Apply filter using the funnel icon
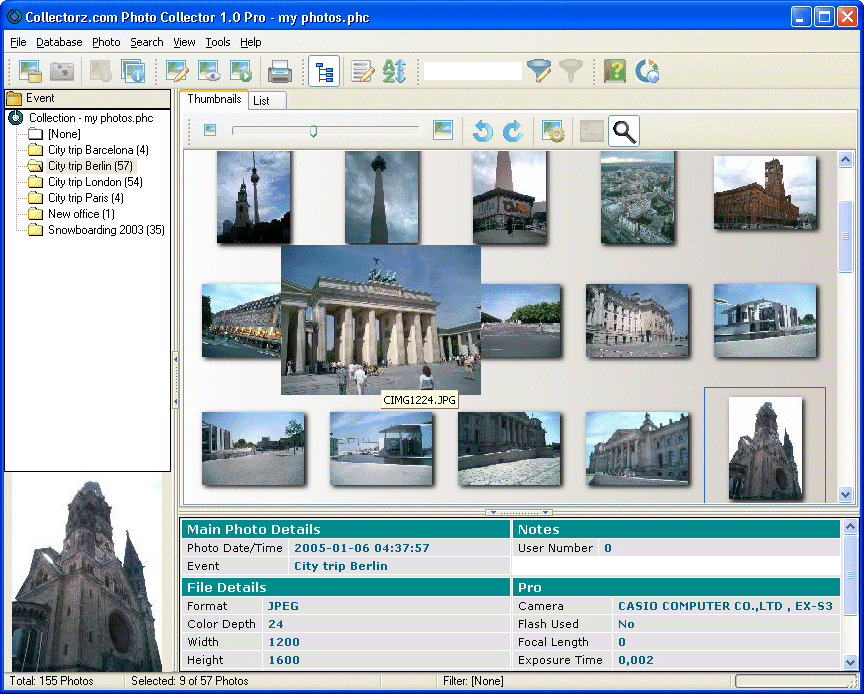This screenshot has height=694, width=864. (x=539, y=71)
